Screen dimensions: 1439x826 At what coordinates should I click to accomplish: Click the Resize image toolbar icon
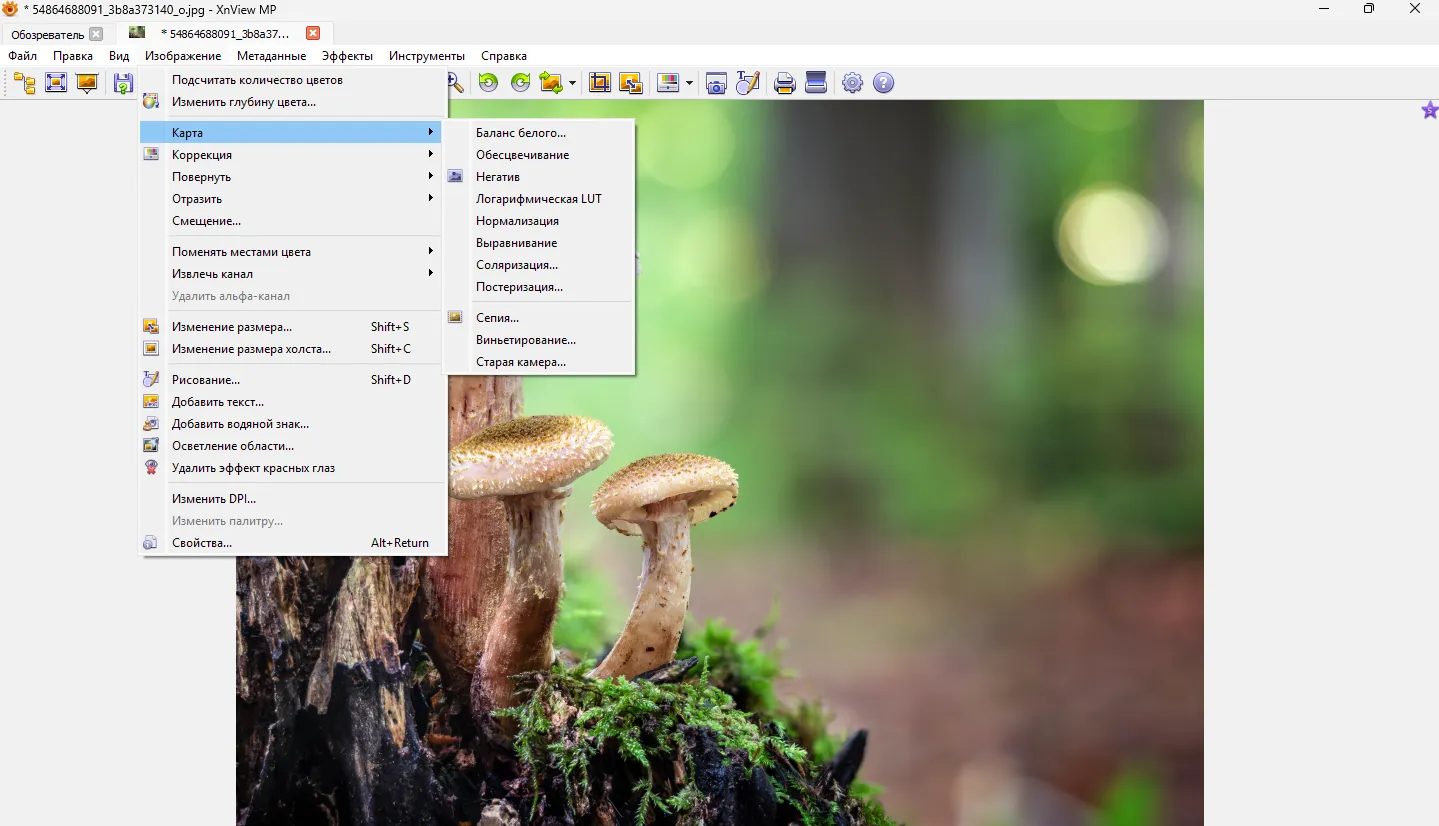631,83
